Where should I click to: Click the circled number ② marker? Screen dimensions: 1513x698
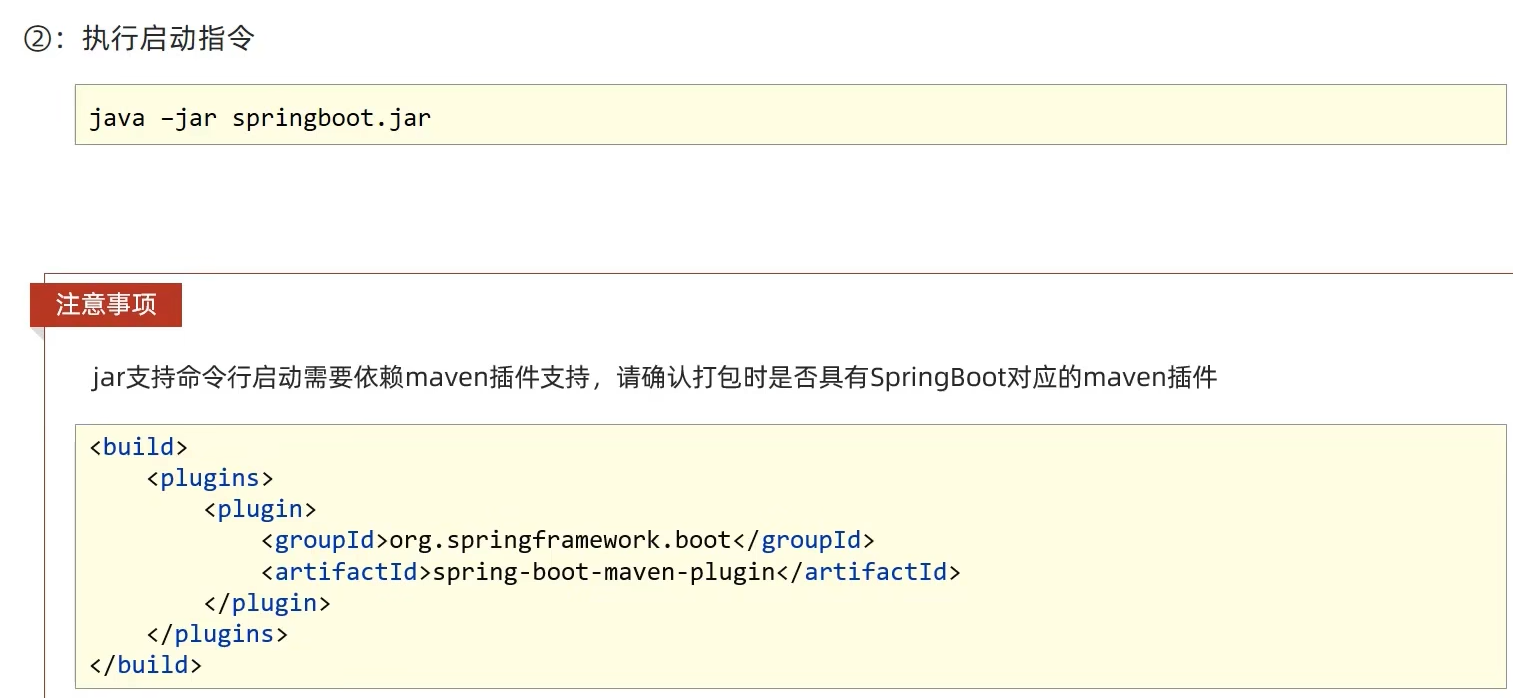coord(38,40)
